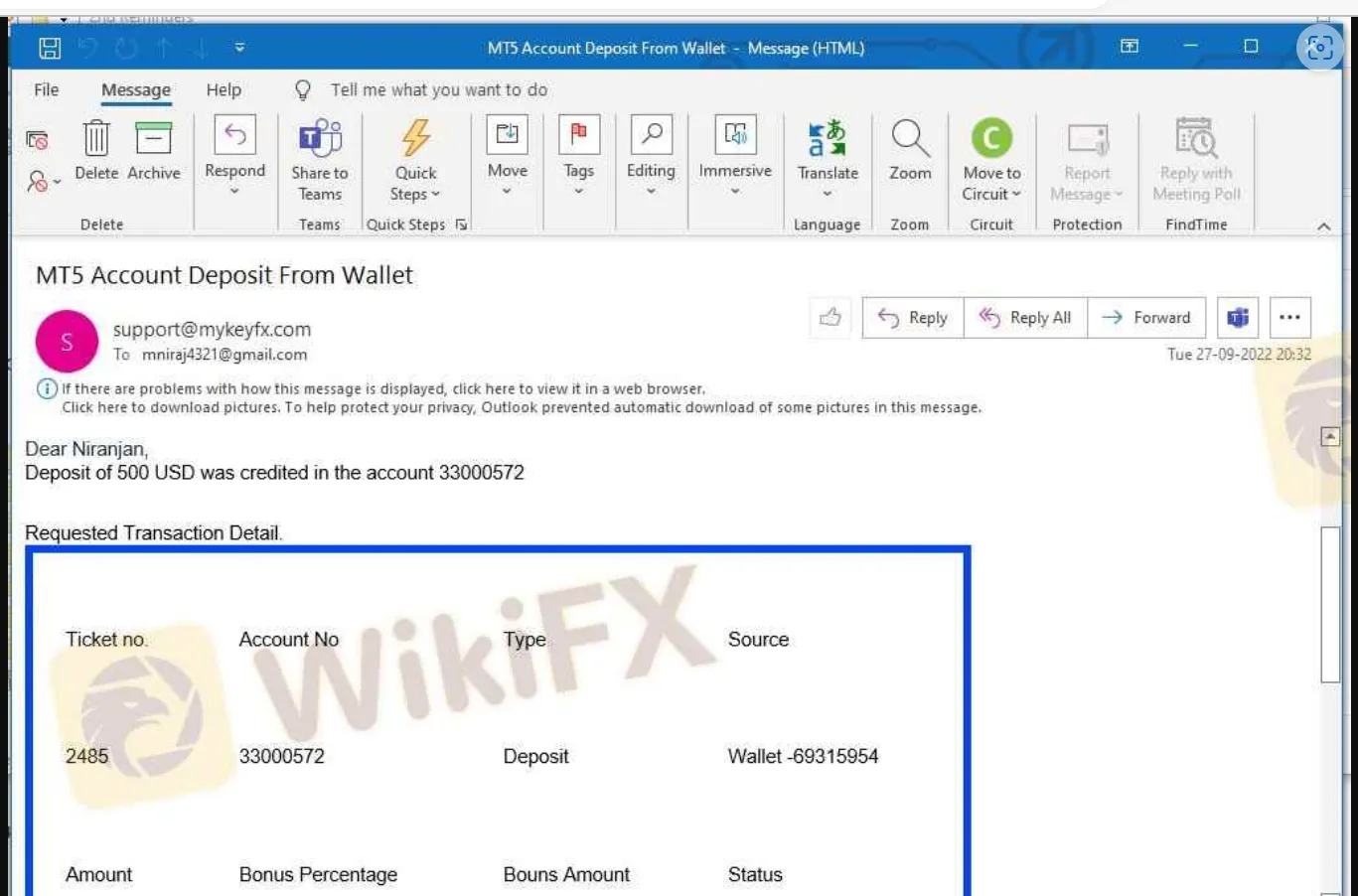Click the 'Deposit' value under Type
The height and width of the screenshot is (896, 1358).
point(536,757)
